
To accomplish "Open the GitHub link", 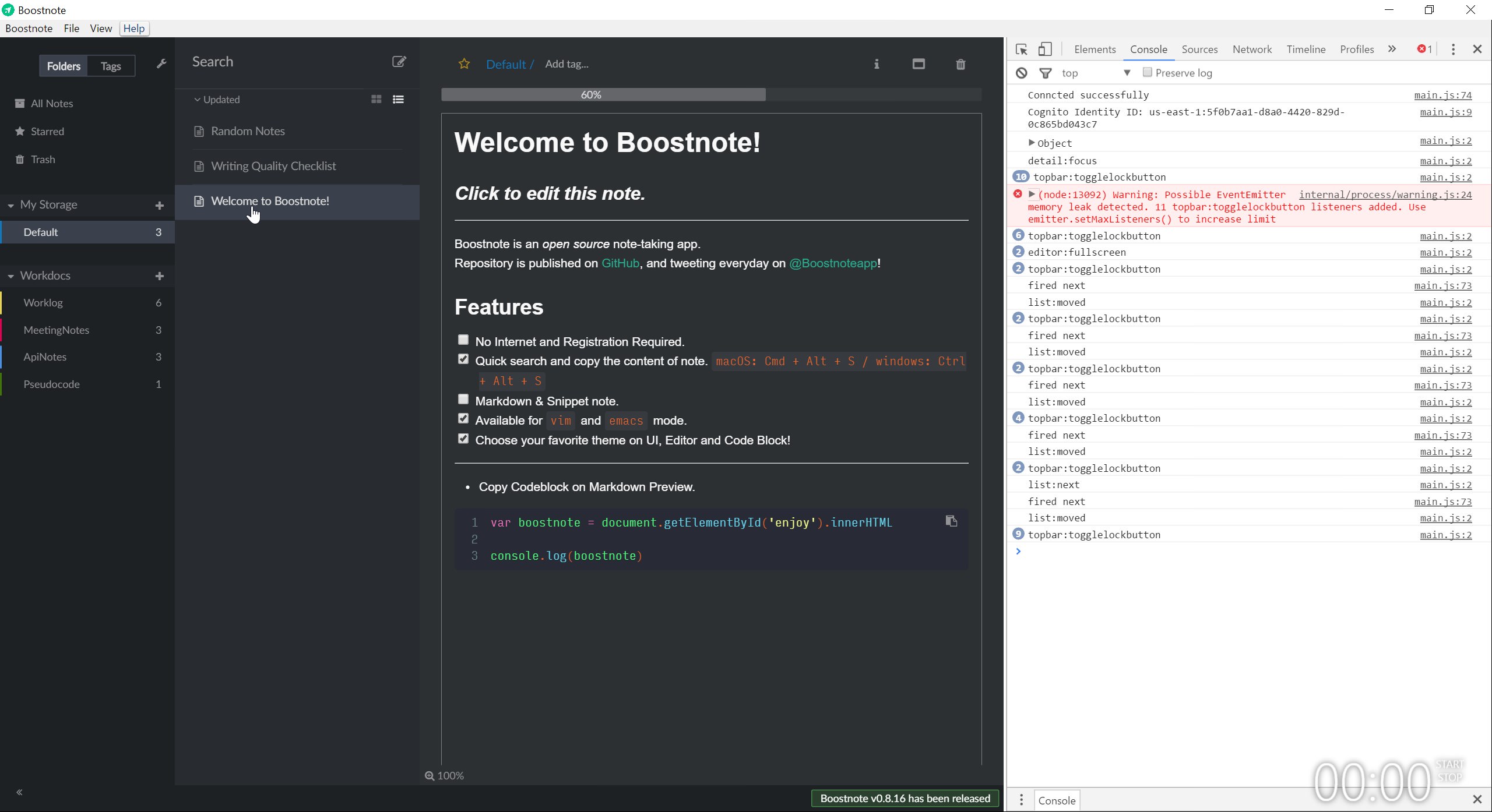I will 620,263.
